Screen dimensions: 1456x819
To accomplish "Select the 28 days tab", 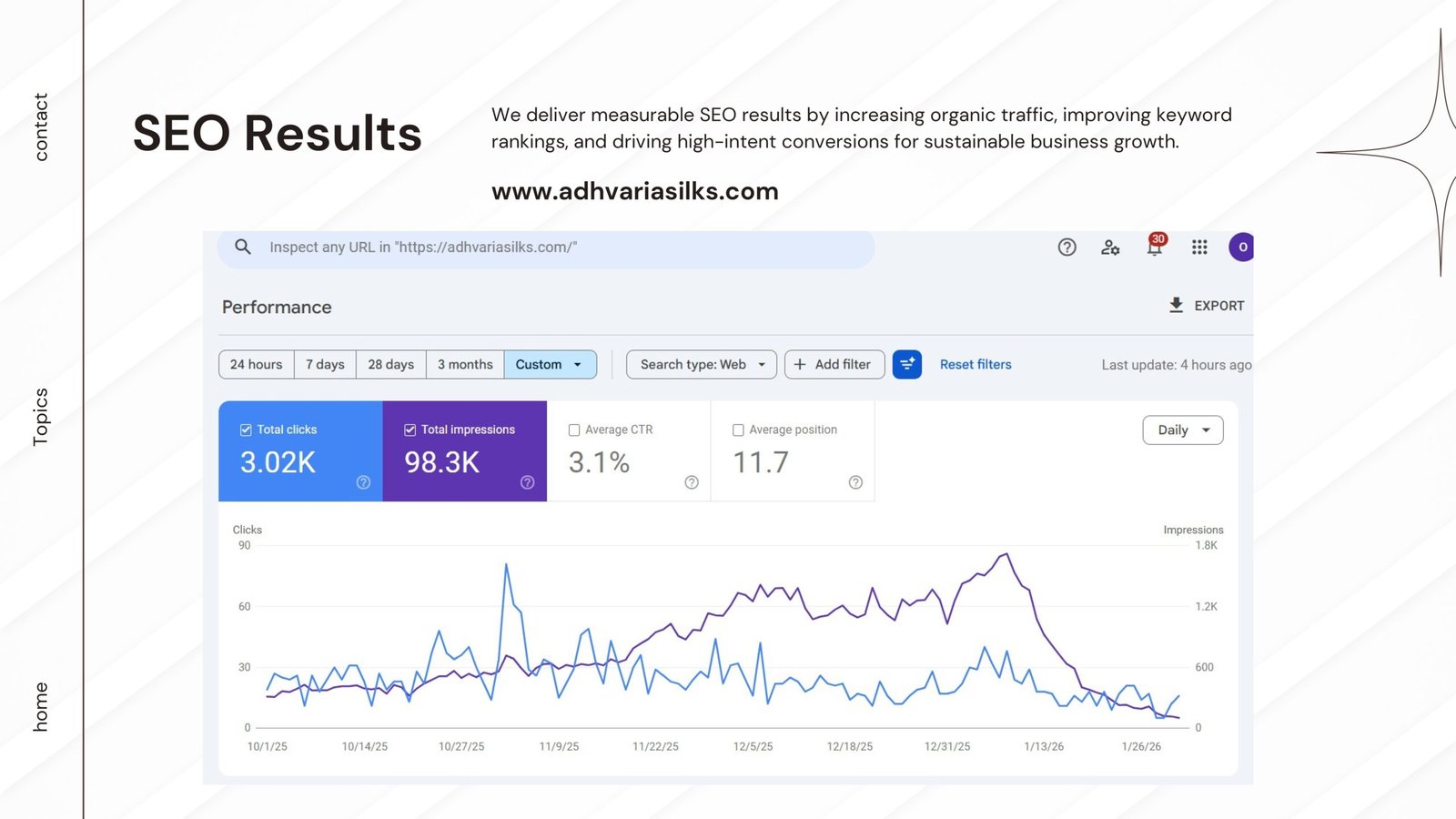I will tap(390, 364).
